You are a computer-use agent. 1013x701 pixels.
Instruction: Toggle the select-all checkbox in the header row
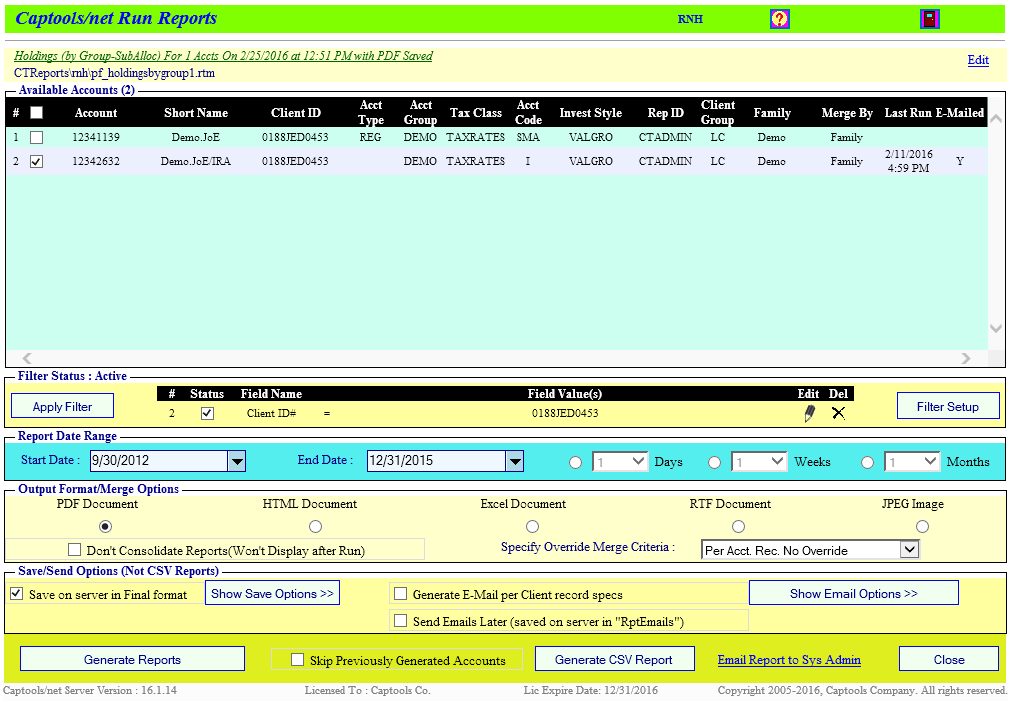click(x=37, y=112)
